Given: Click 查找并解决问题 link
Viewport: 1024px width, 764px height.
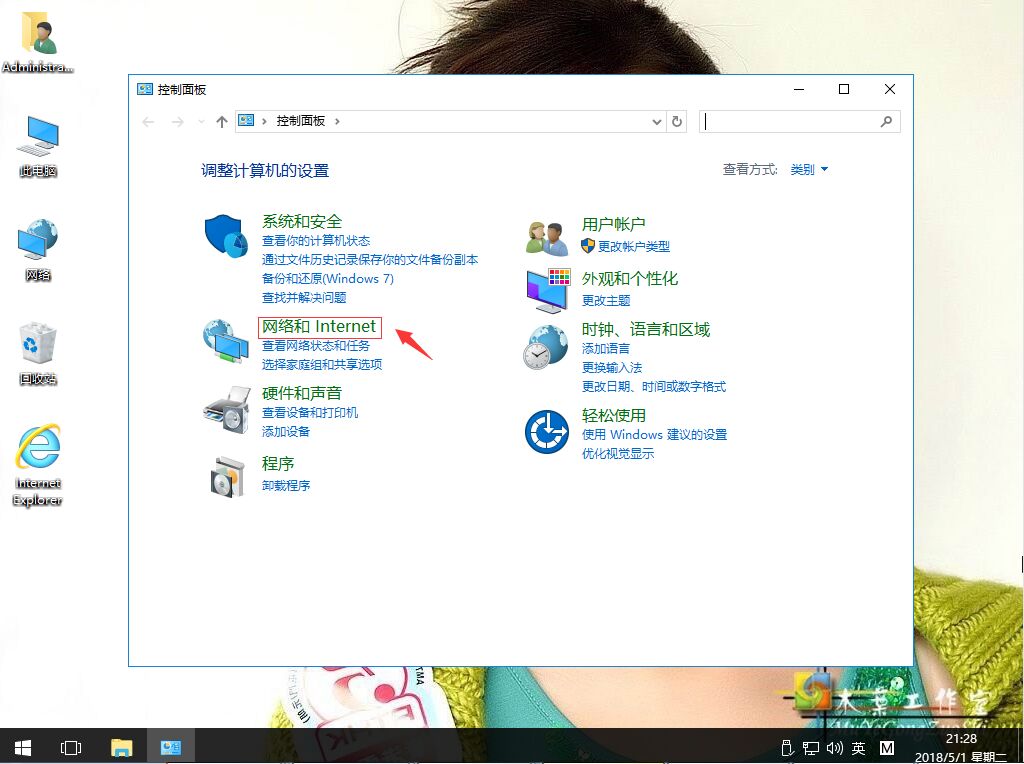Looking at the screenshot, I should pos(304,298).
